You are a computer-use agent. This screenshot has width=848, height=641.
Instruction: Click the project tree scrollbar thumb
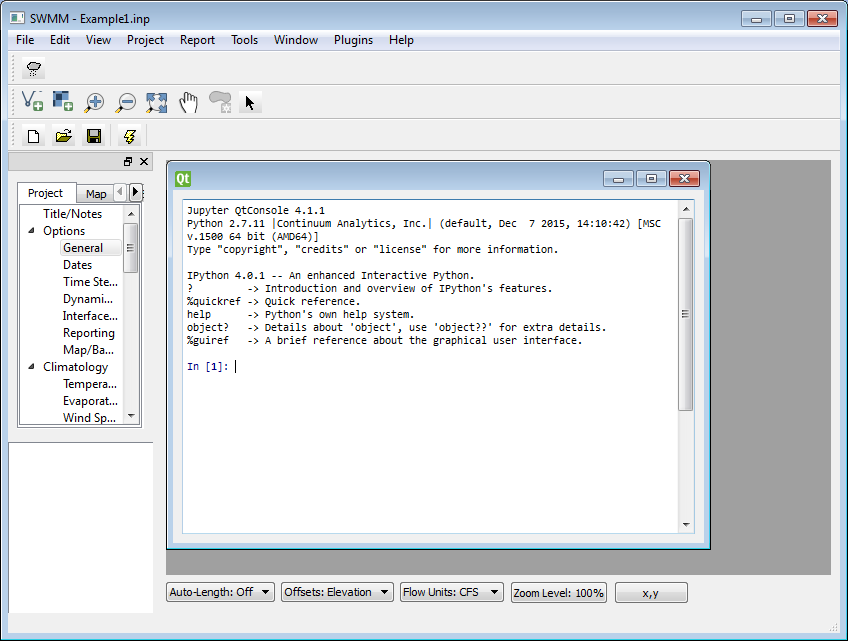point(130,248)
